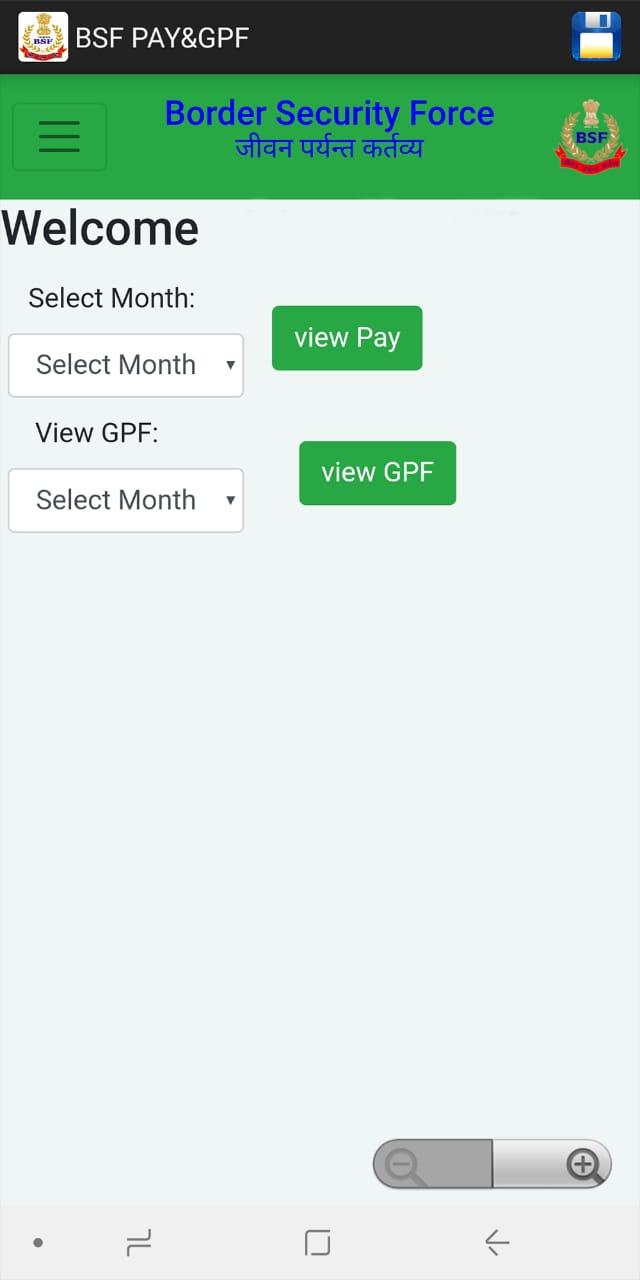Expand the Select Month dropdown for GPF
The height and width of the screenshot is (1280, 640).
126,500
